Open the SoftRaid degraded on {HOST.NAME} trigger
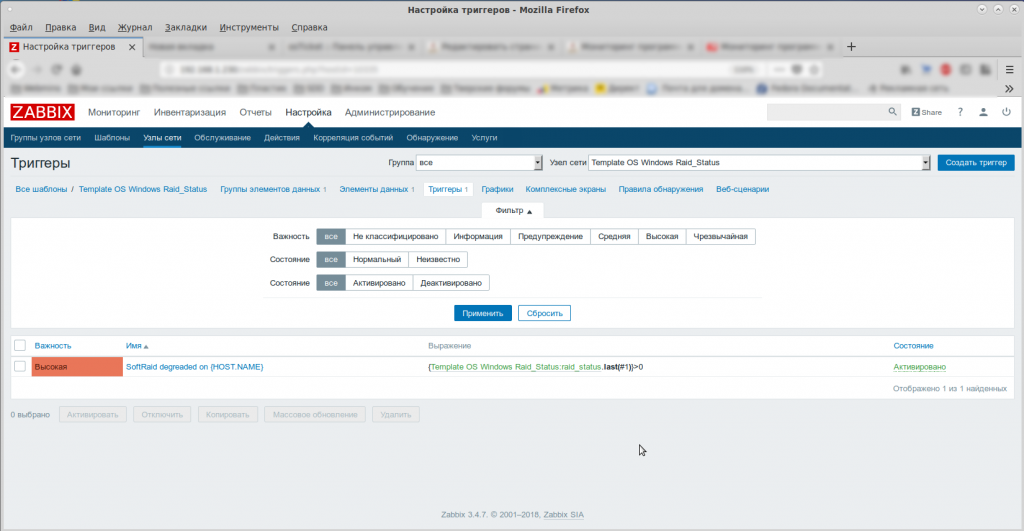 [x=195, y=367]
